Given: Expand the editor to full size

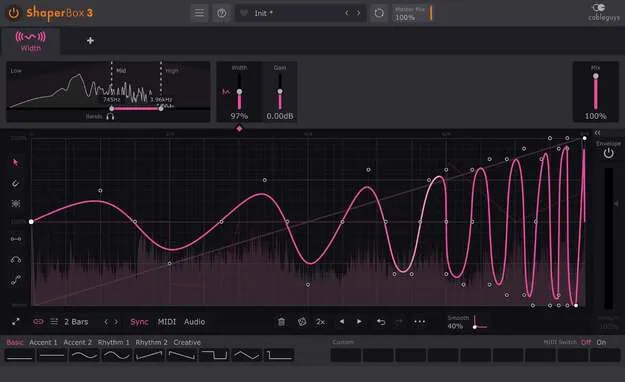Looking at the screenshot, I should (16, 322).
